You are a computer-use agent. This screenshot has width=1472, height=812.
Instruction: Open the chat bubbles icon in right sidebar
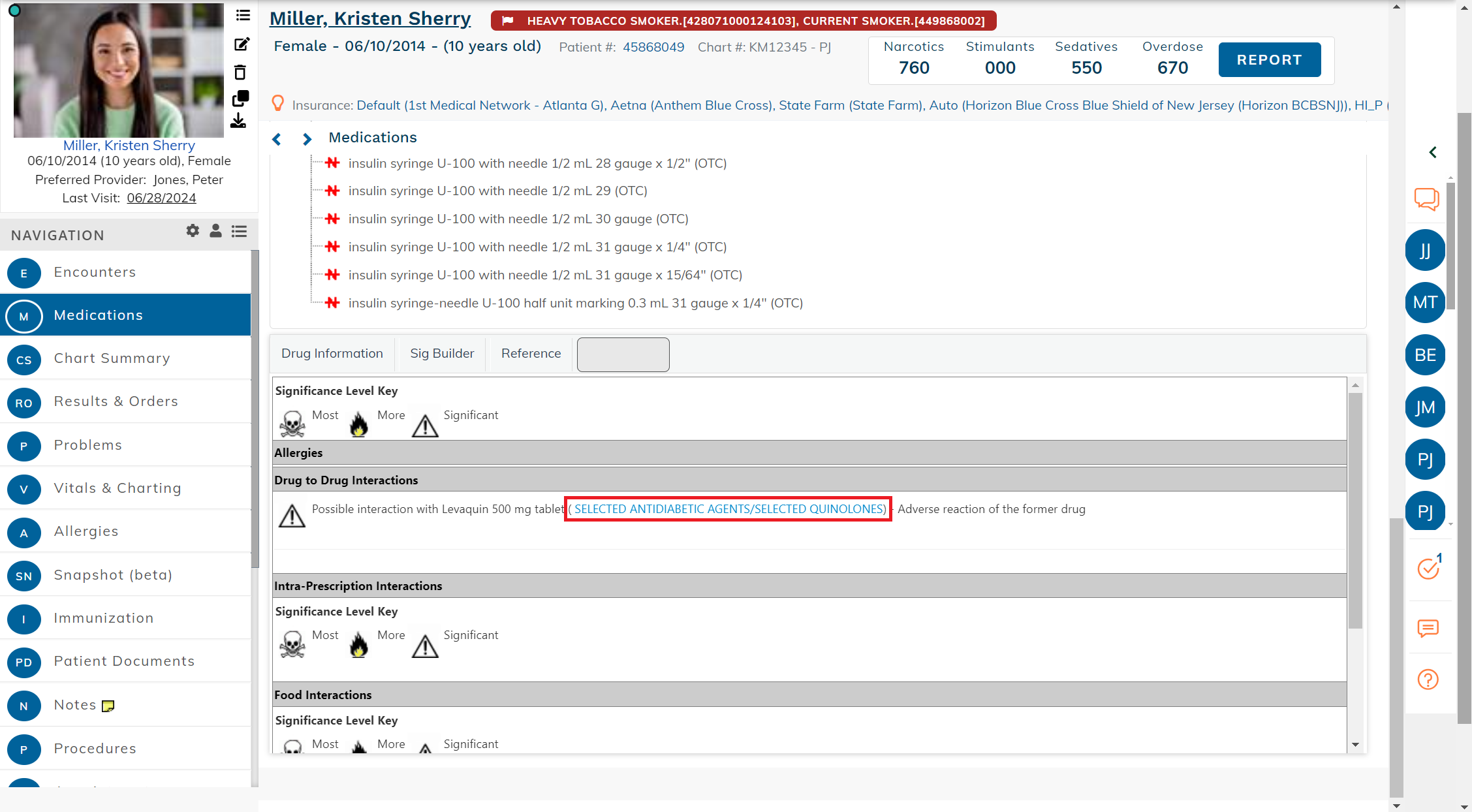(x=1426, y=200)
